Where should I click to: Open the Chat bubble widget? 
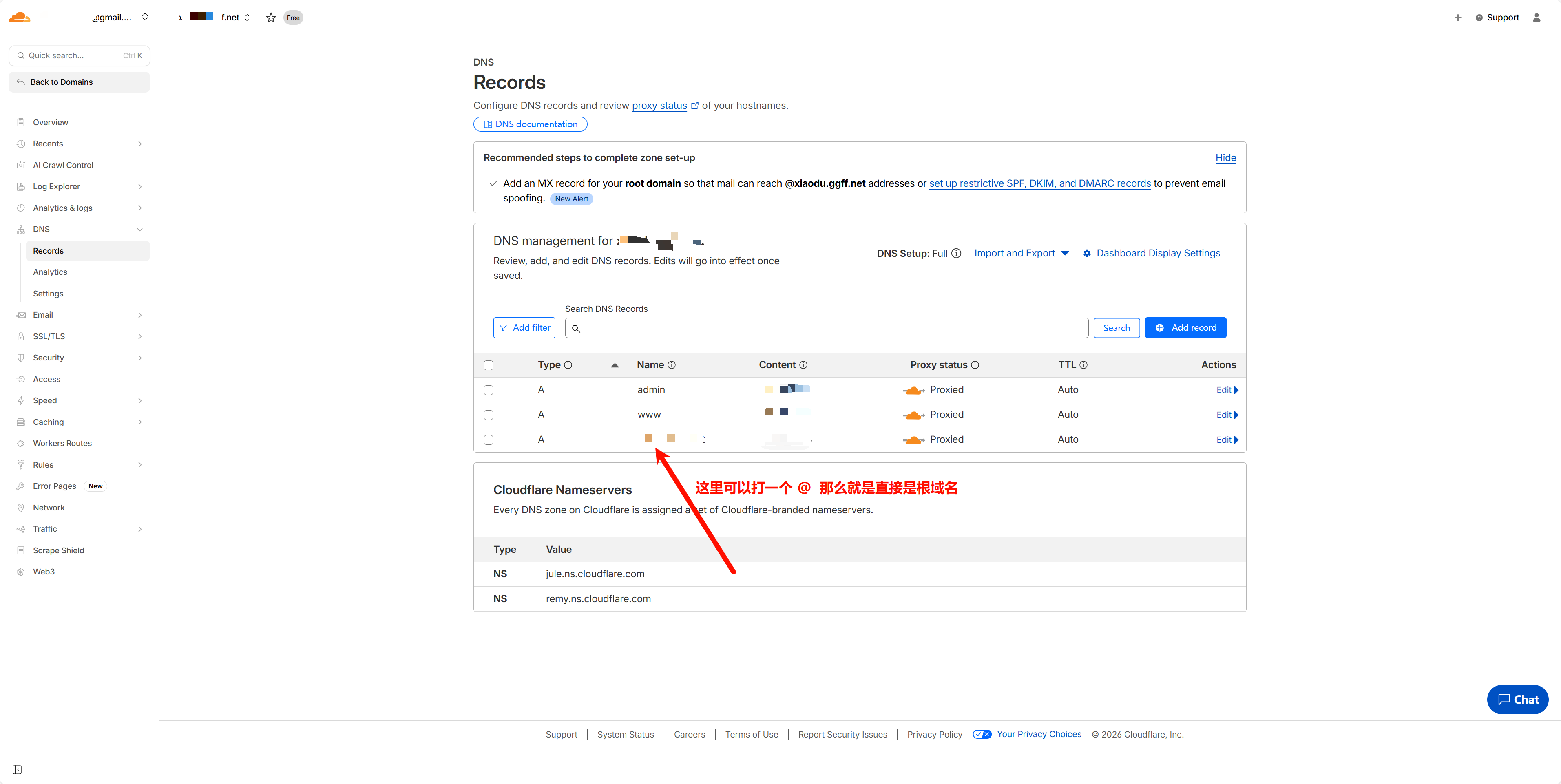[x=1517, y=699]
